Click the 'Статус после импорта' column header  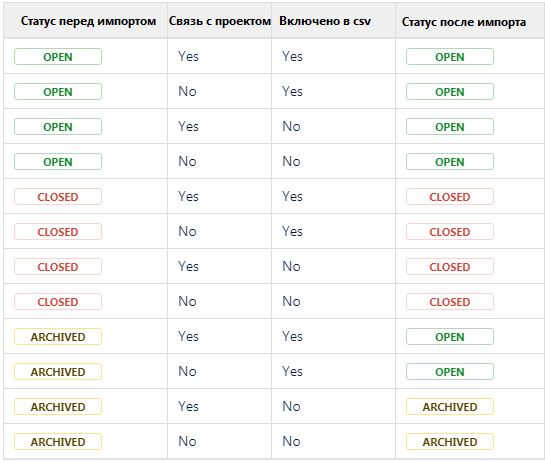click(x=464, y=22)
